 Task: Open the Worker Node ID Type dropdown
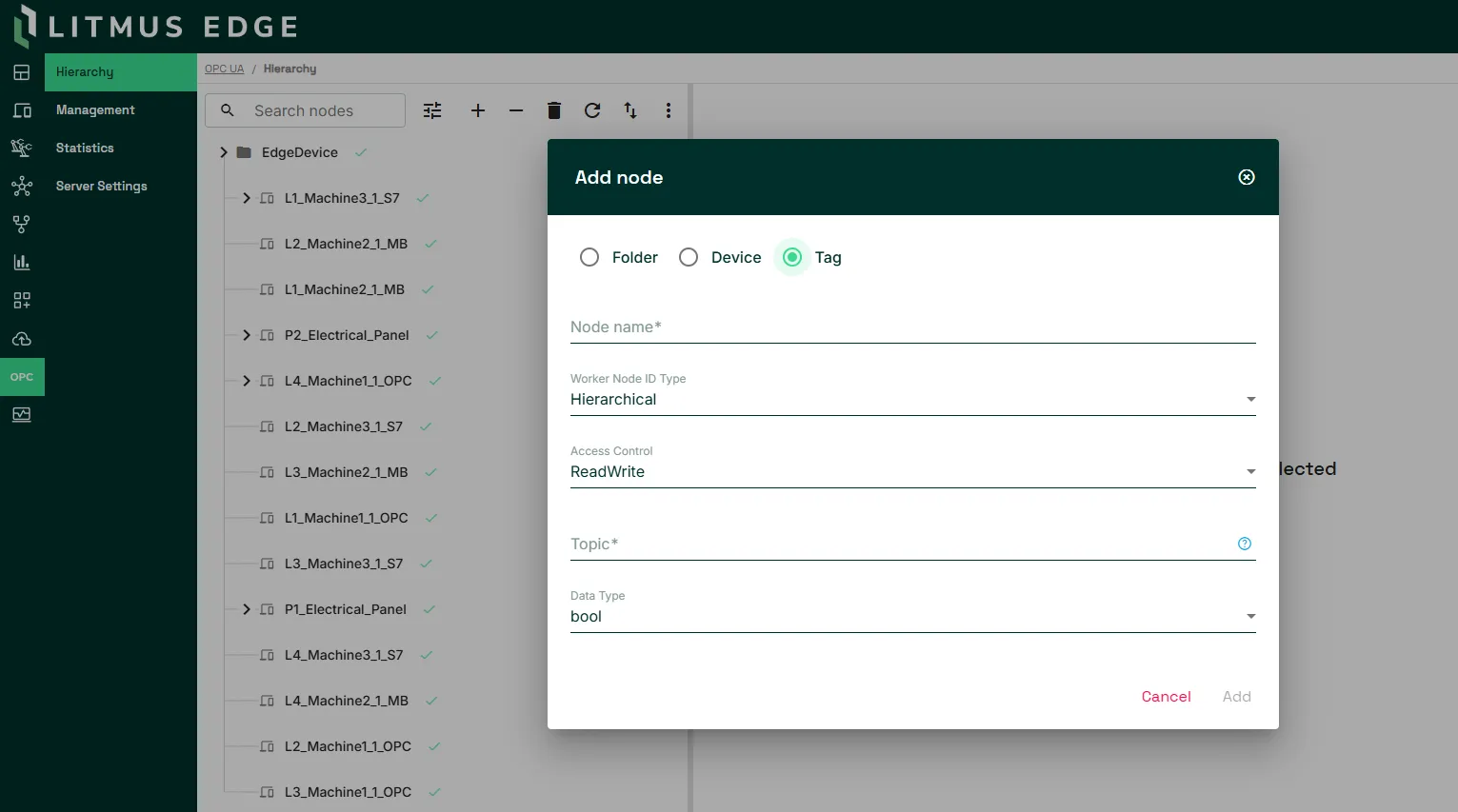pyautogui.click(x=913, y=400)
